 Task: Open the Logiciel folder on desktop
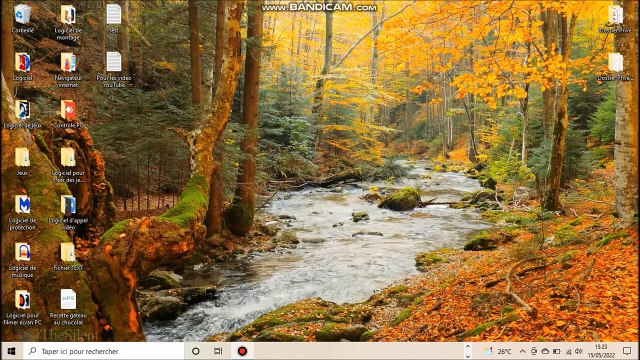tap(22, 66)
